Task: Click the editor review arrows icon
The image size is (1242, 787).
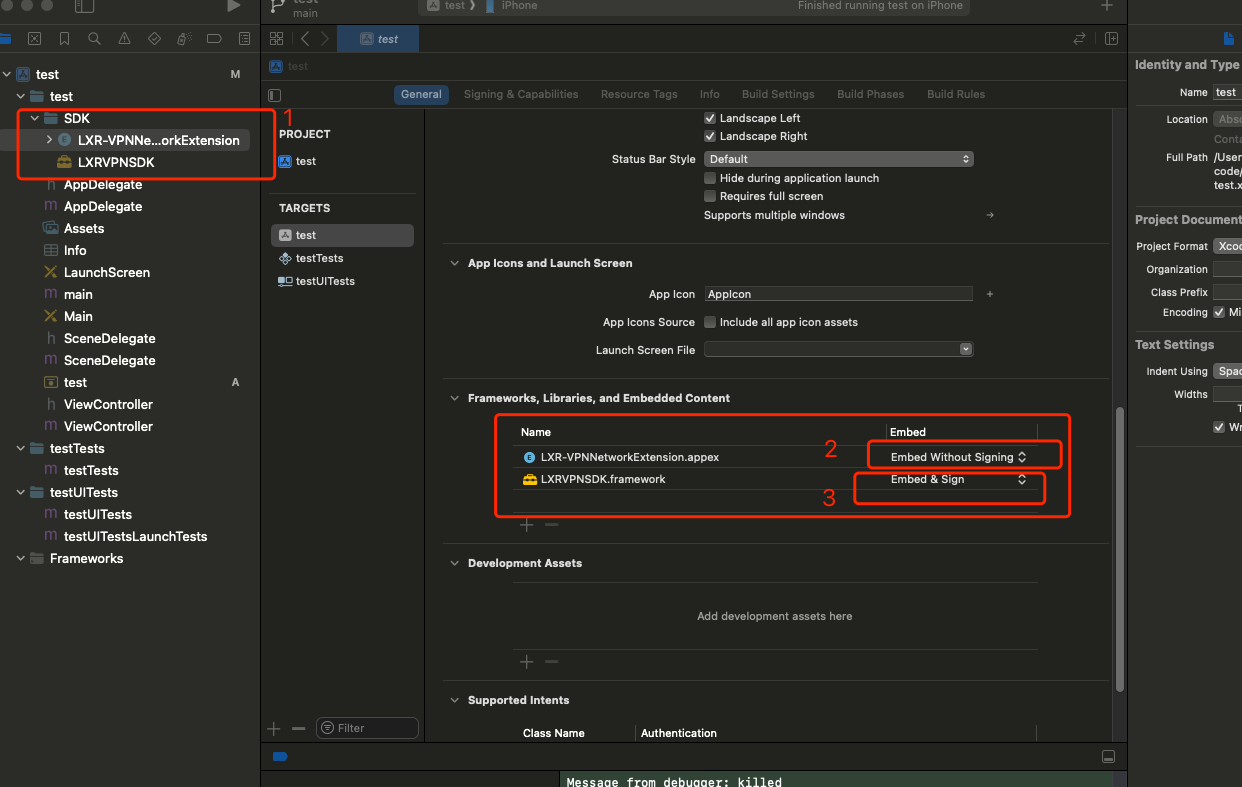Action: click(x=1079, y=39)
